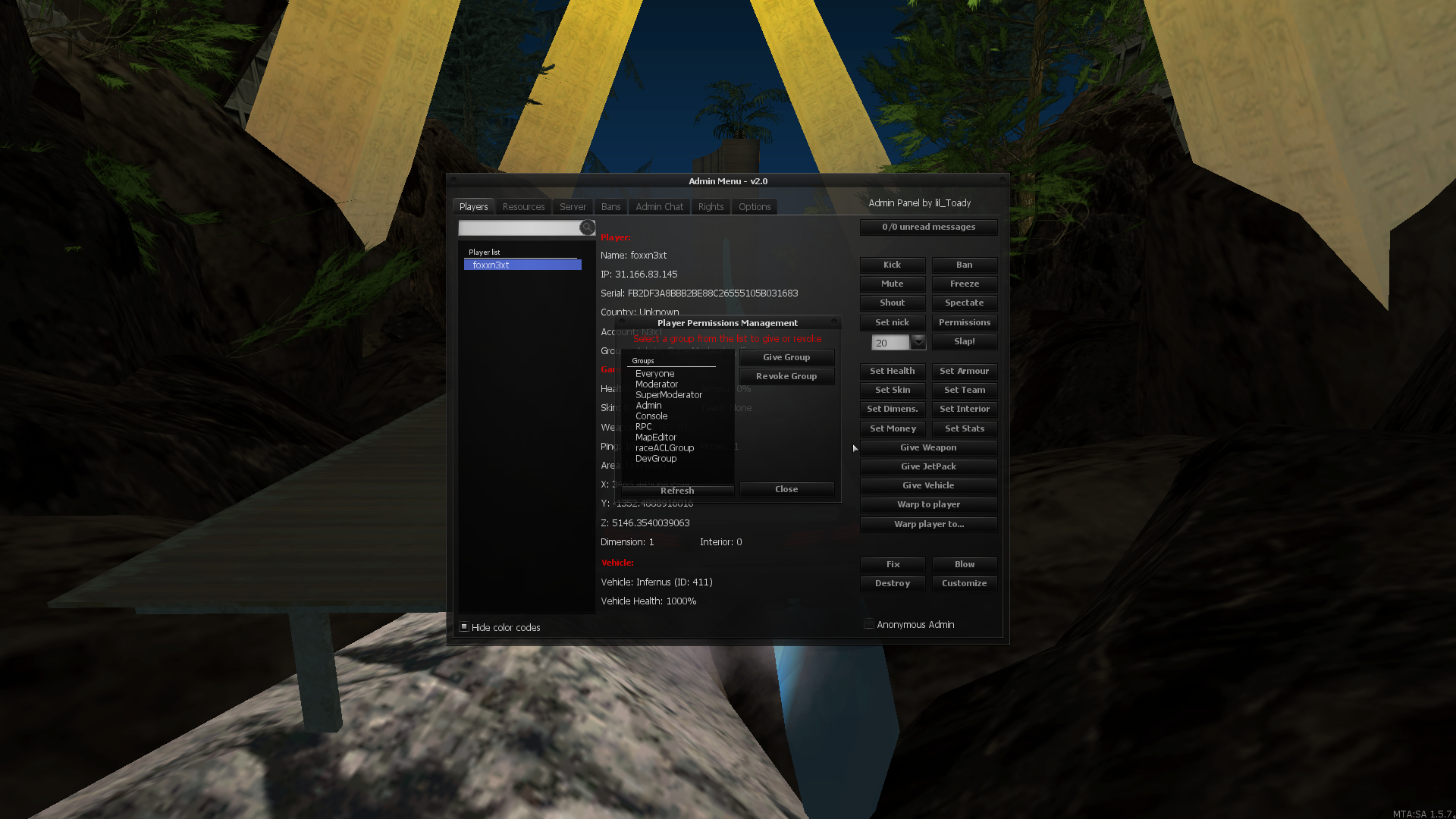Image resolution: width=1456 pixels, height=819 pixels.
Task: Click the Set Money button
Action: click(x=893, y=428)
